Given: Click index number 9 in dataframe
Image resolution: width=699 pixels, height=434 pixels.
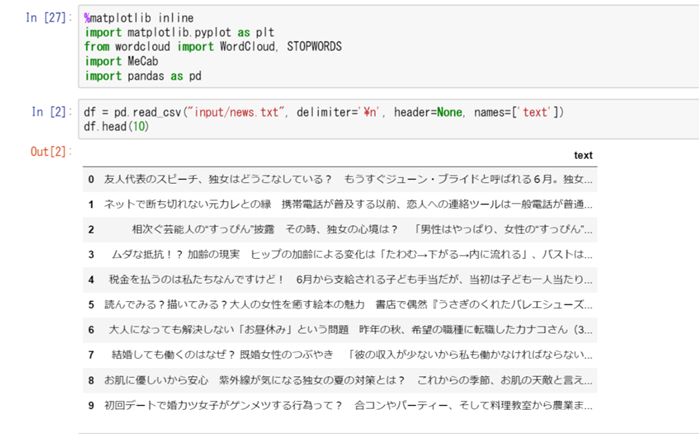Looking at the screenshot, I should (x=91, y=405).
